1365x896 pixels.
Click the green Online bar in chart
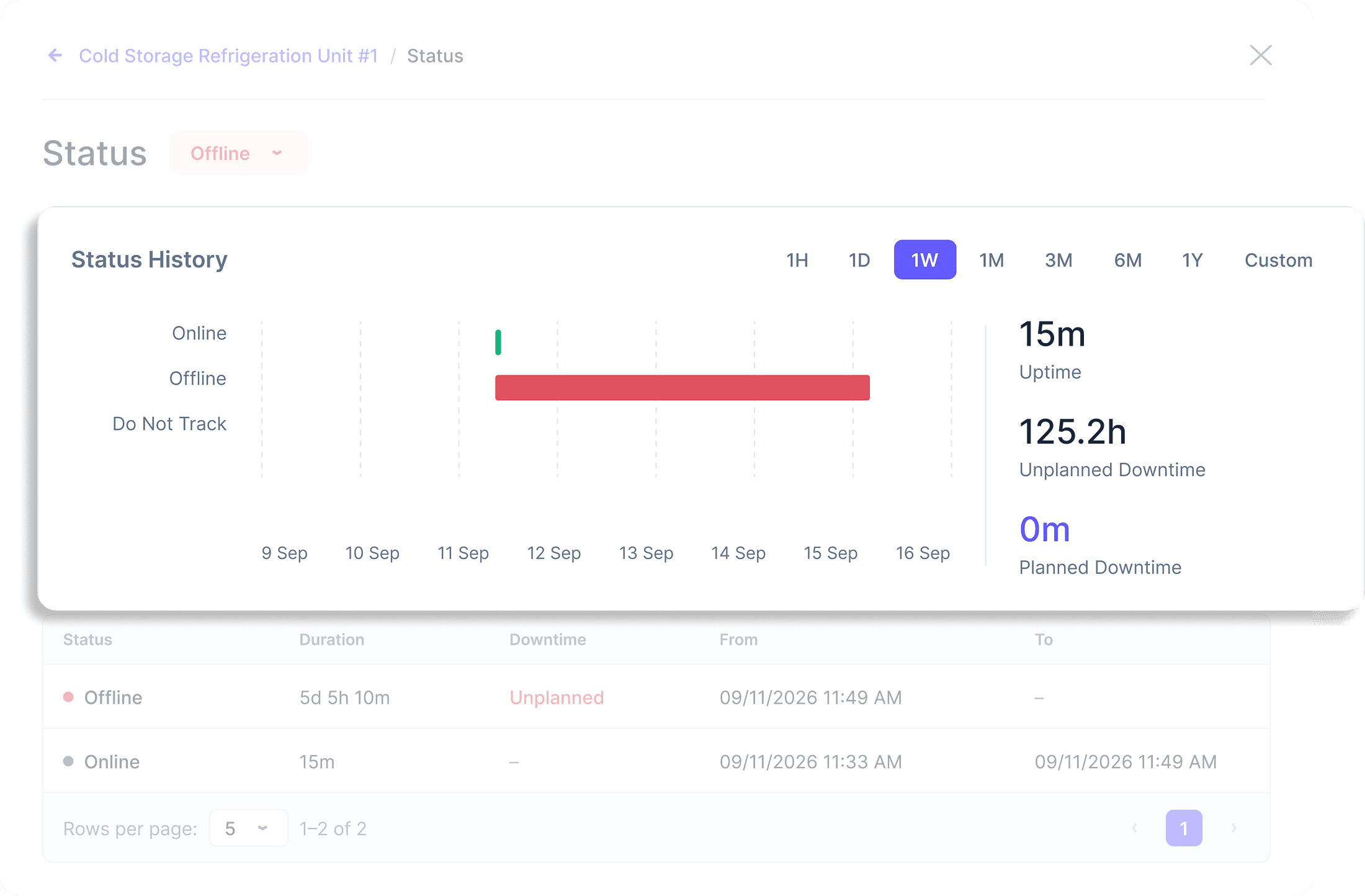pos(498,342)
